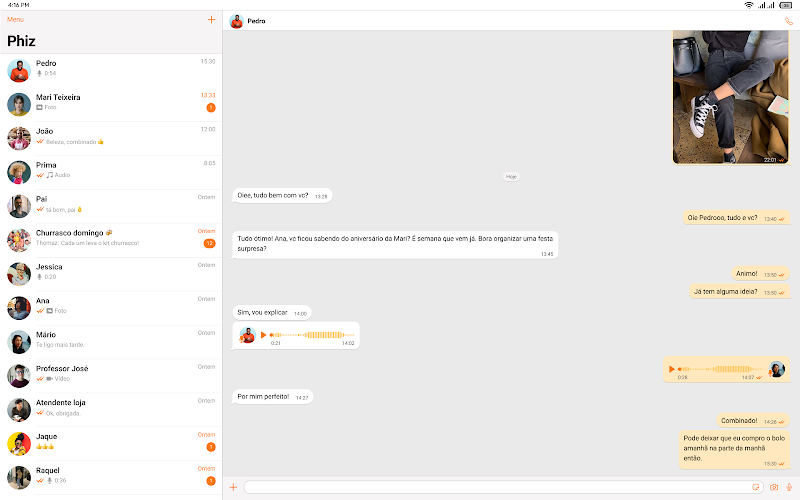Image resolution: width=800 pixels, height=500 pixels.
Task: Start a voice call with Pedro
Action: 788,21
